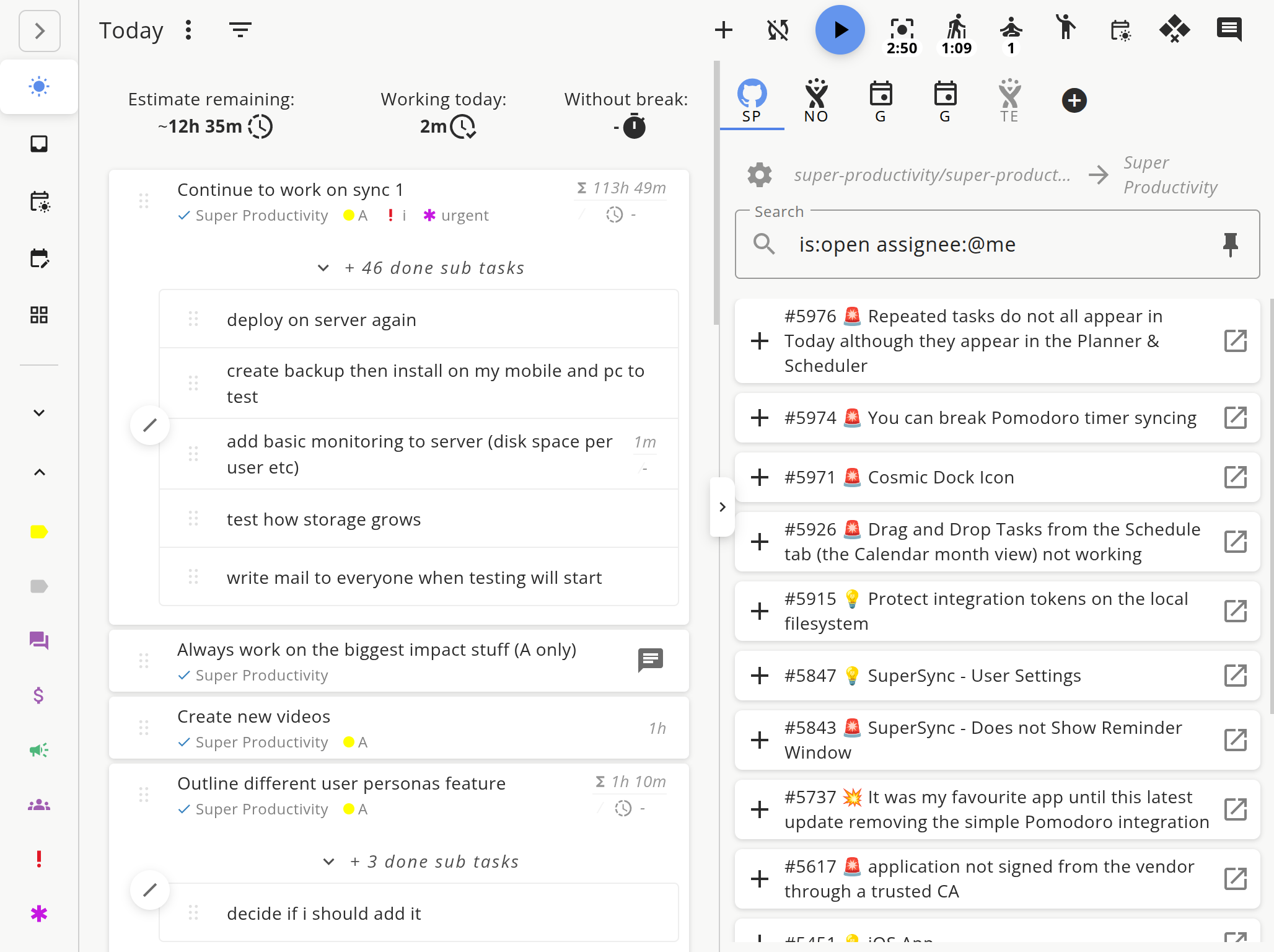Click the meditation break icon with counter 1
The image size is (1274, 952).
[1010, 29]
